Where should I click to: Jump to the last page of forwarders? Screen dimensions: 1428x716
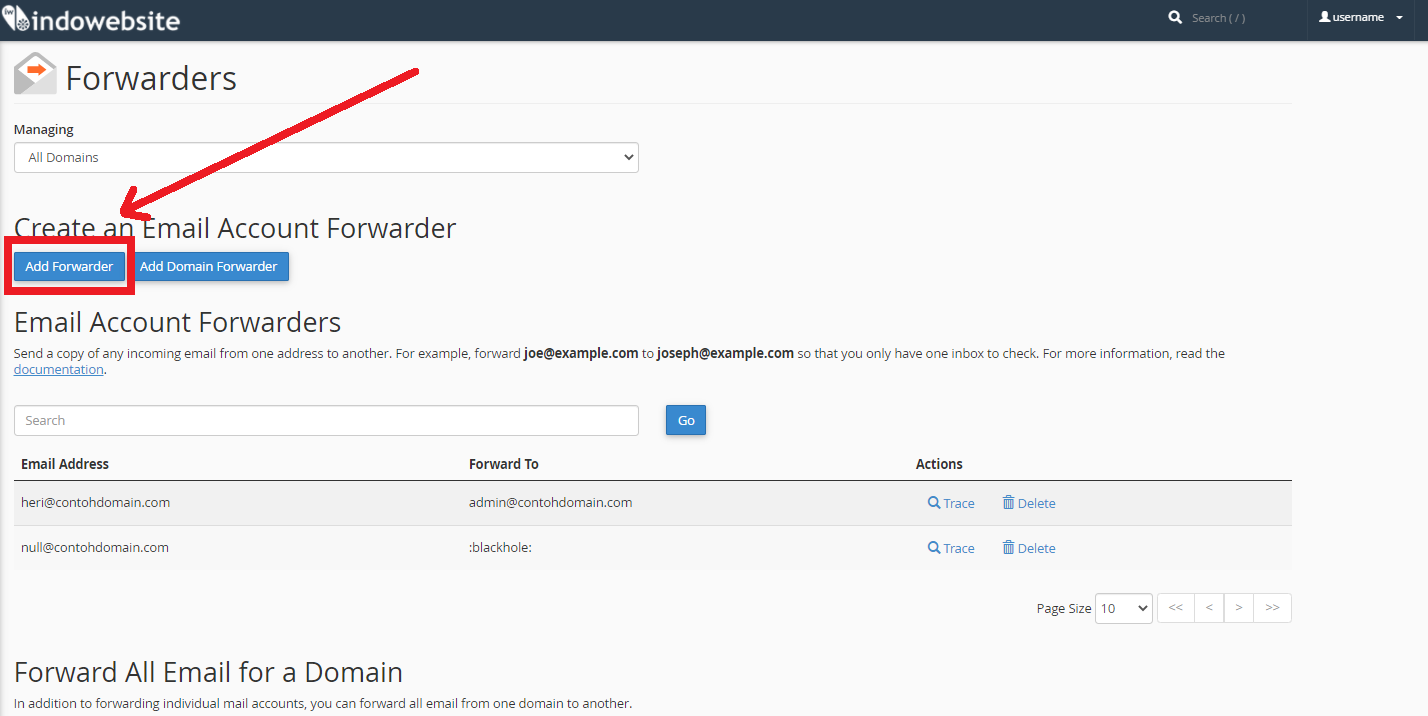(1272, 607)
